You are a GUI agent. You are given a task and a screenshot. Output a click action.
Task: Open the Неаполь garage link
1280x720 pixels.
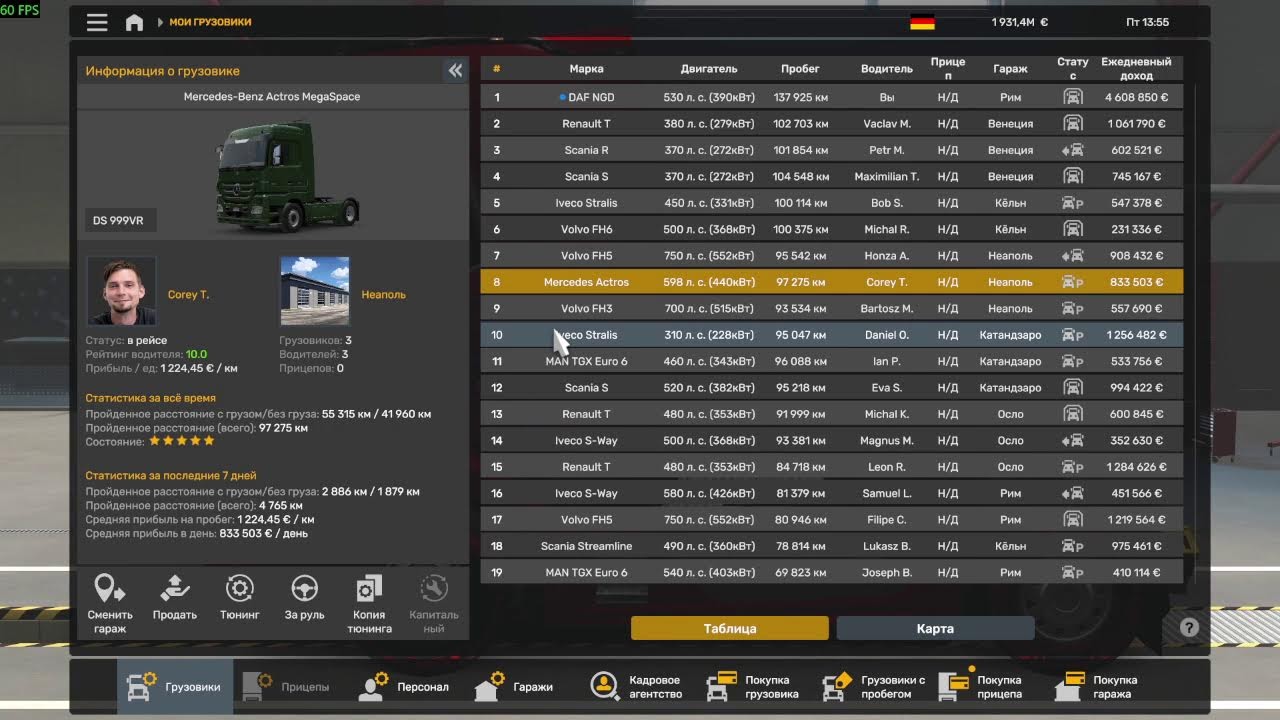(x=384, y=295)
